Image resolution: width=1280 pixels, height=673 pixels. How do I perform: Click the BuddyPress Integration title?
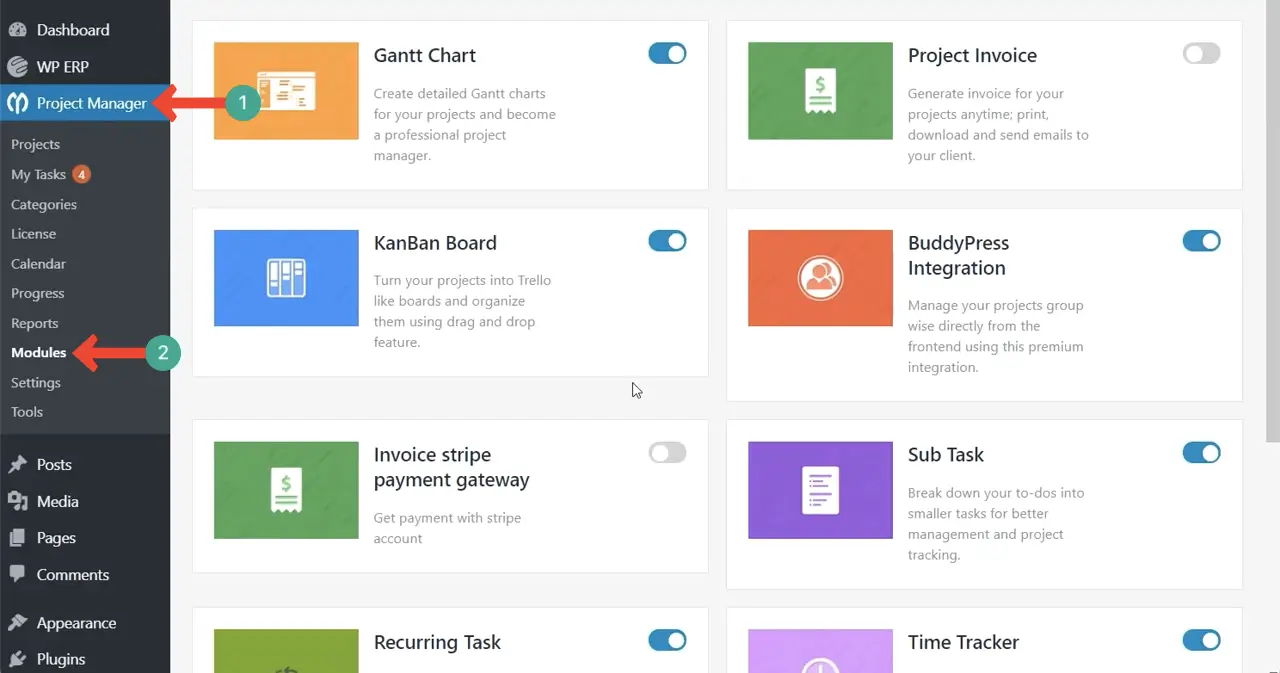(x=958, y=255)
